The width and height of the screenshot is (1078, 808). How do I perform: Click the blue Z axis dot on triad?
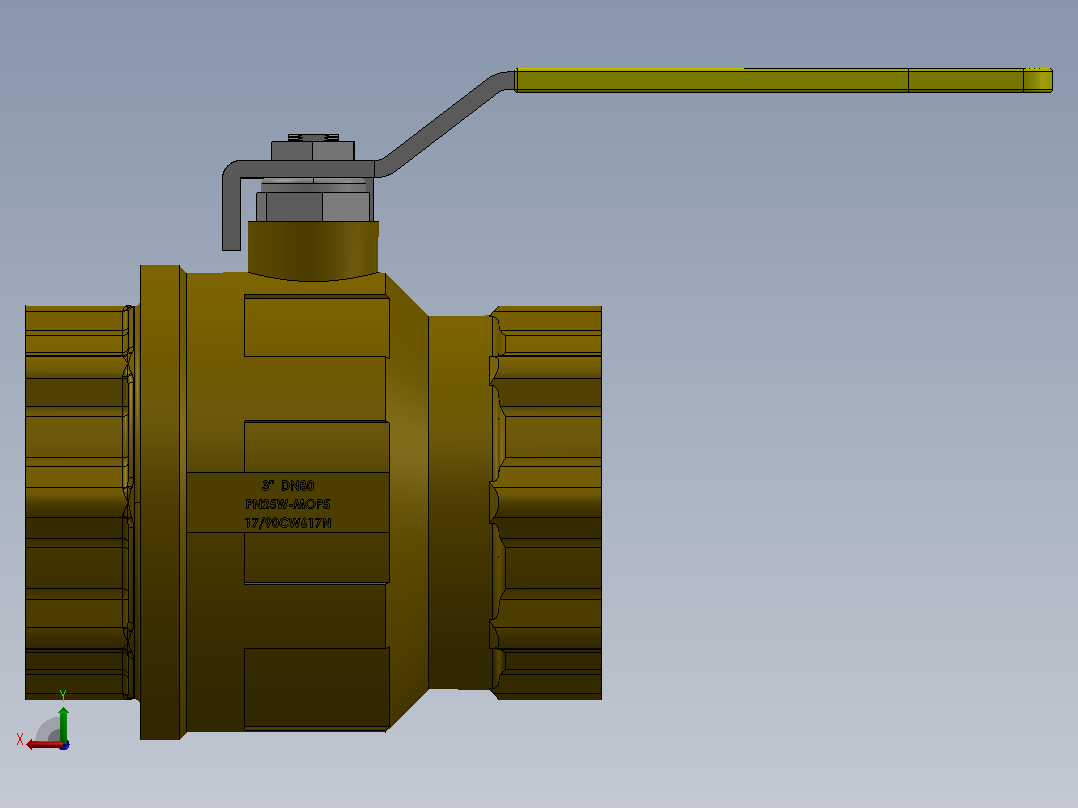coord(65,745)
